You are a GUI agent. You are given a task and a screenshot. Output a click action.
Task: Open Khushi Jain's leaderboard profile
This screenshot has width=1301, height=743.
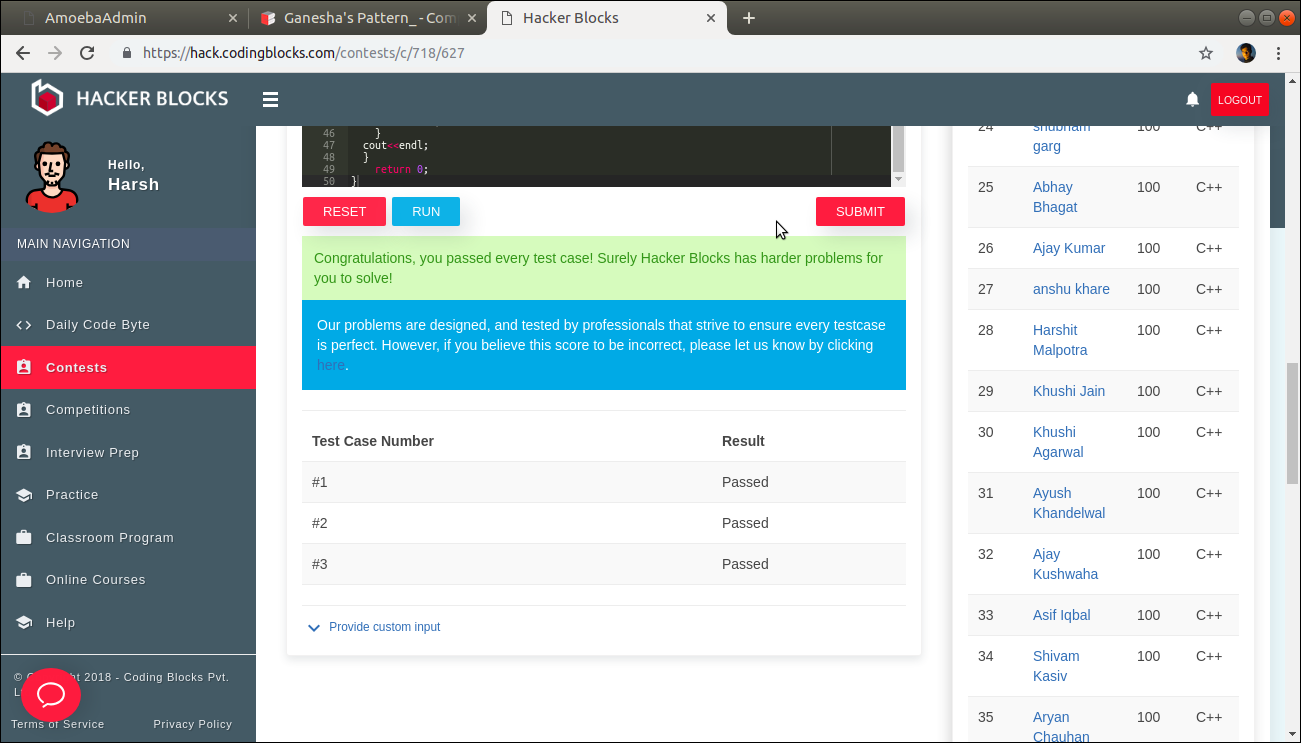tap(1068, 391)
